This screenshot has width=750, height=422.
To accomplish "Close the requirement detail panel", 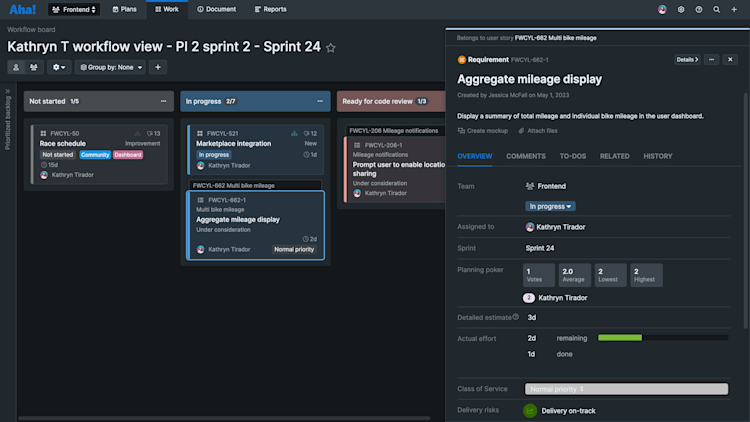I will (x=730, y=60).
